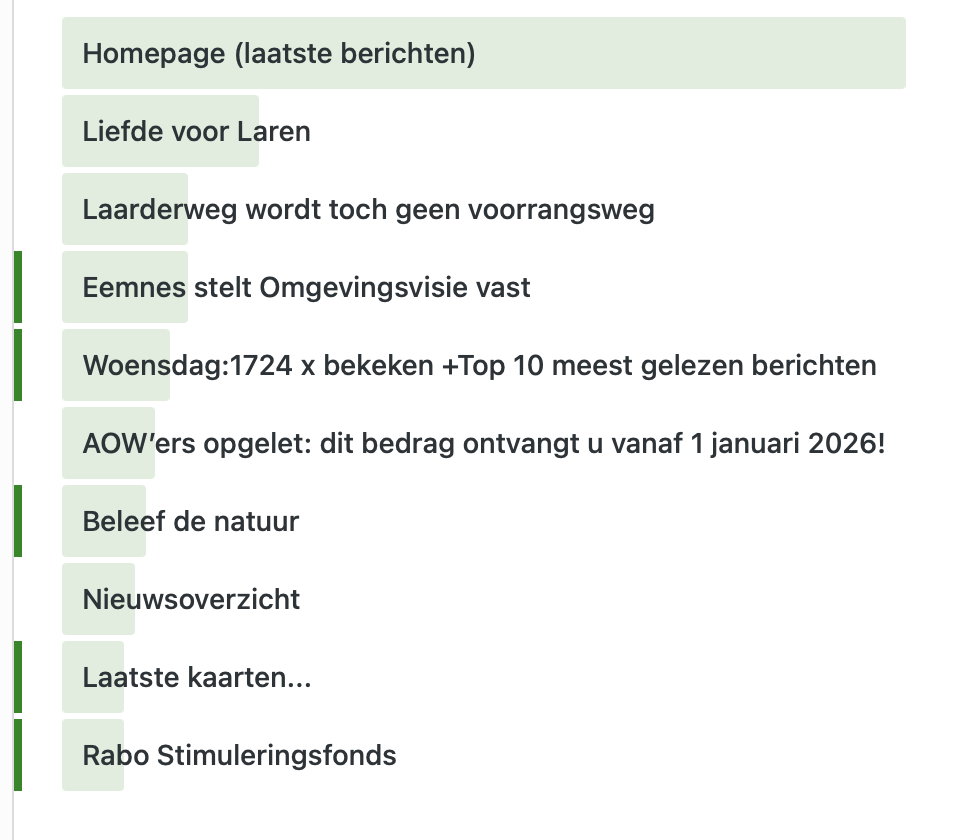The width and height of the screenshot is (968, 840).
Task: Open the Homepage (laatste berichten) entry
Action: pyautogui.click(x=278, y=53)
